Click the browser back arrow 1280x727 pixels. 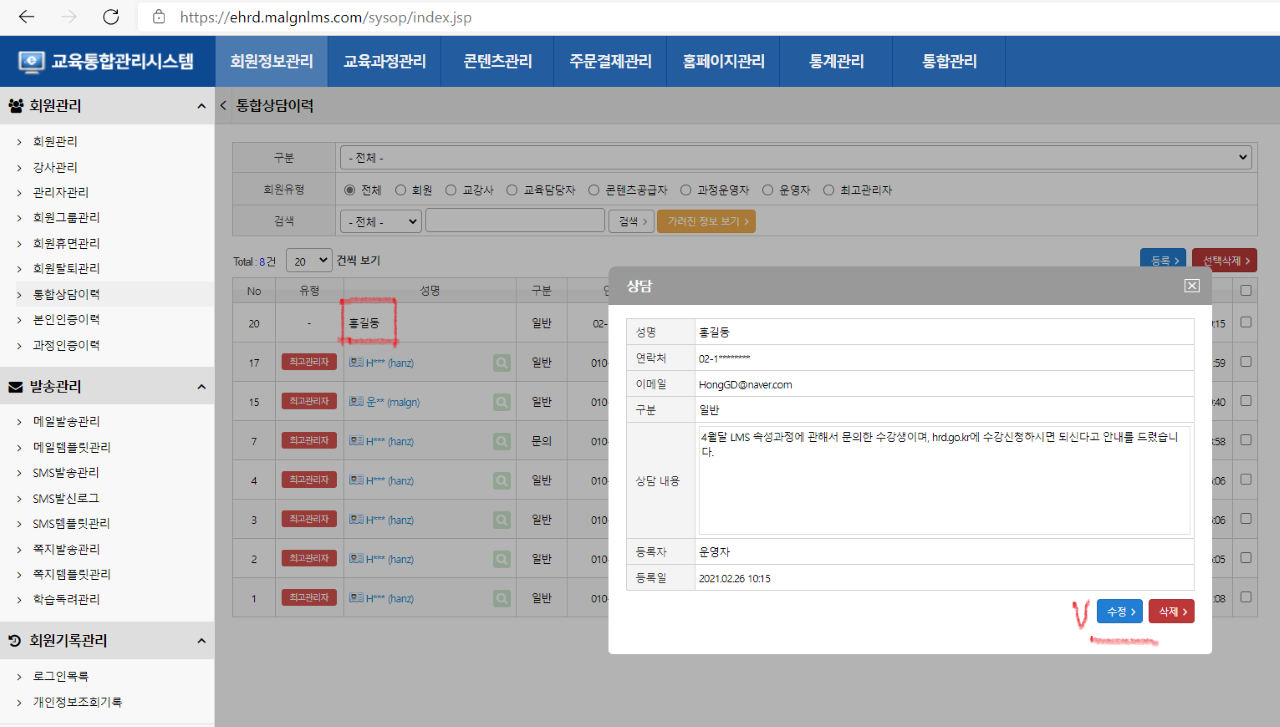pyautogui.click(x=27, y=17)
